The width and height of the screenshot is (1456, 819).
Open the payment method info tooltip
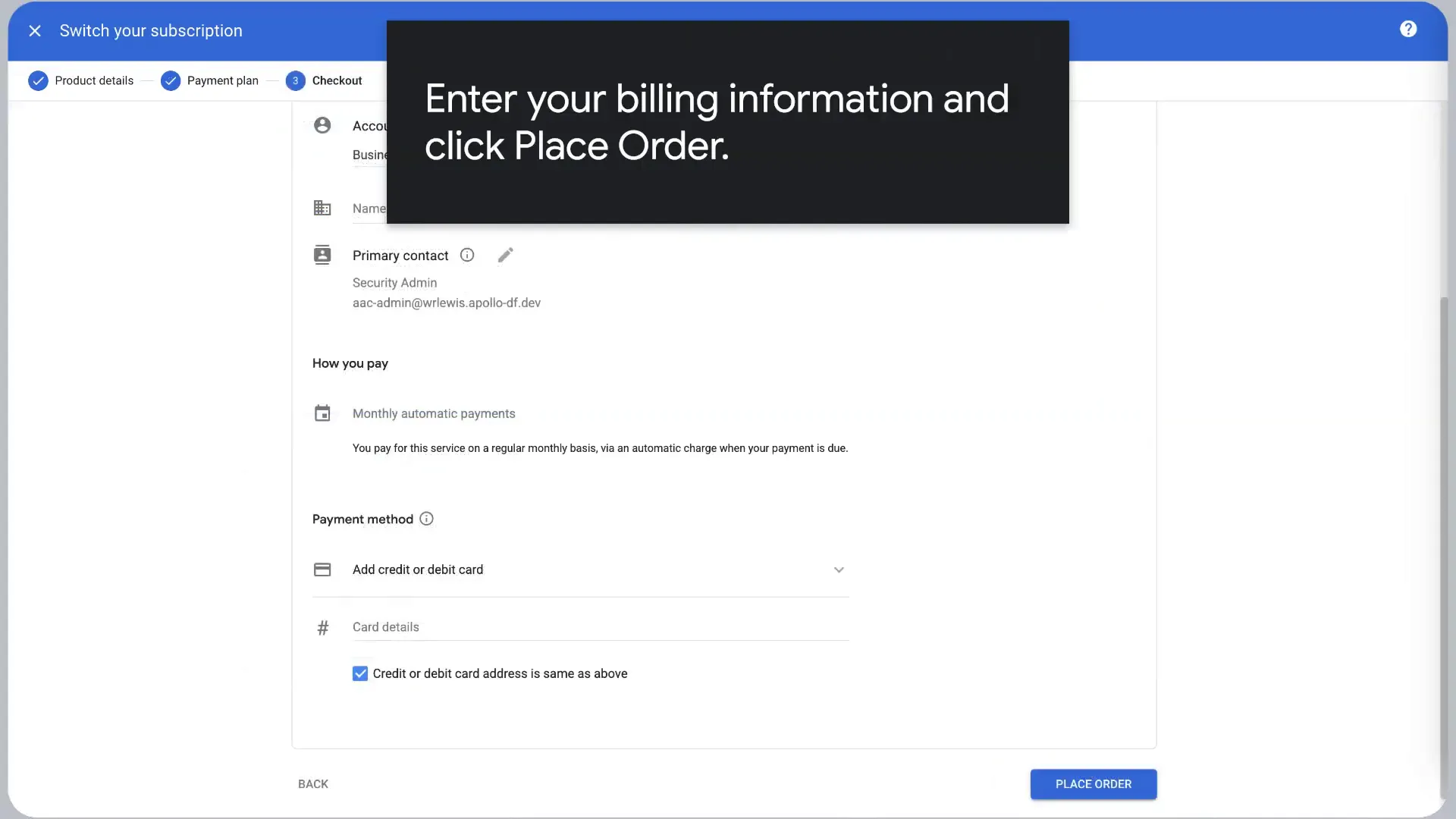click(426, 518)
